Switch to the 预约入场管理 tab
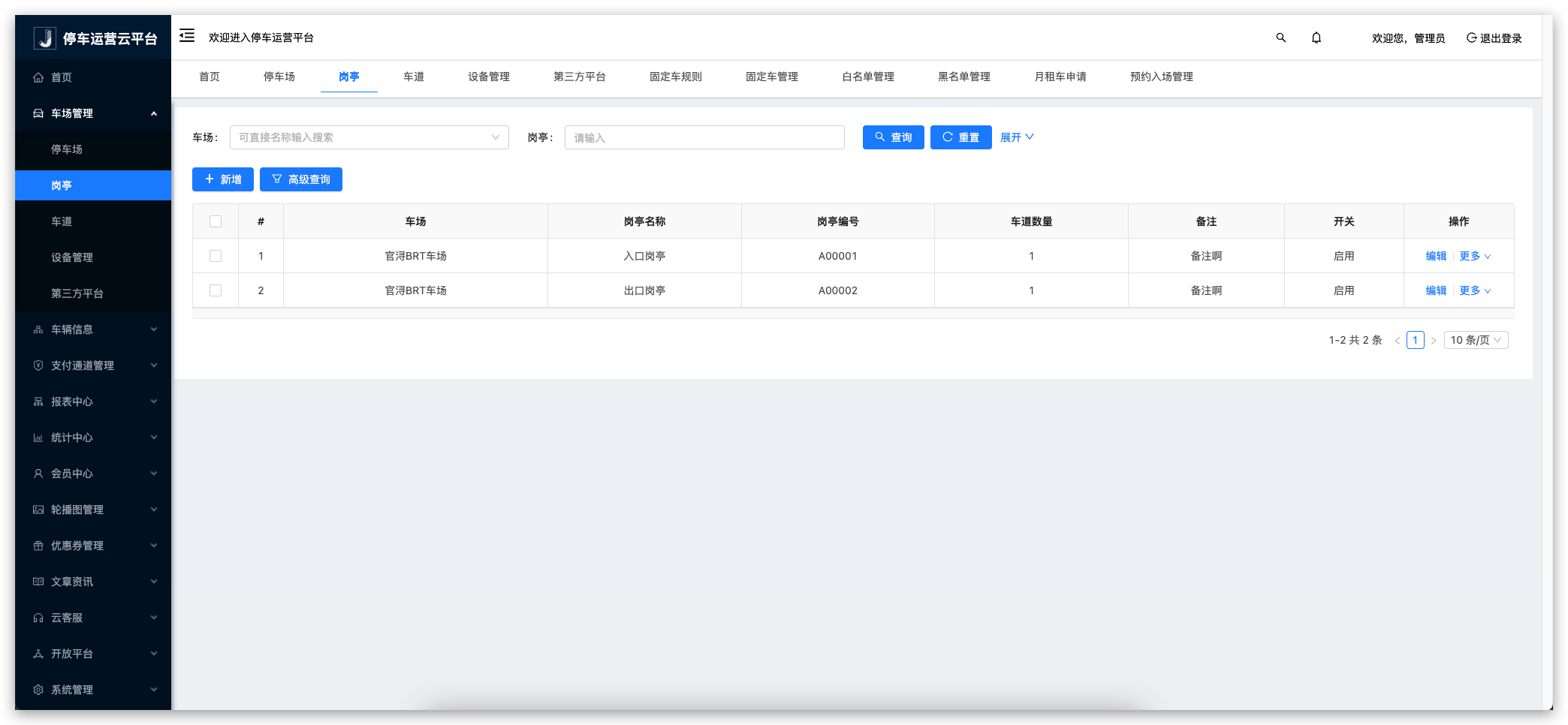1568x725 pixels. click(1162, 77)
